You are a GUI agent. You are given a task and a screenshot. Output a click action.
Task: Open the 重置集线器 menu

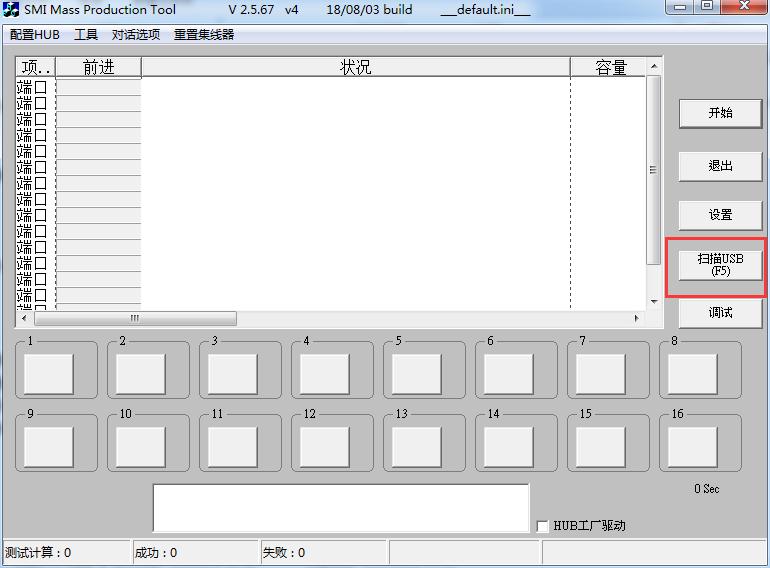point(204,35)
